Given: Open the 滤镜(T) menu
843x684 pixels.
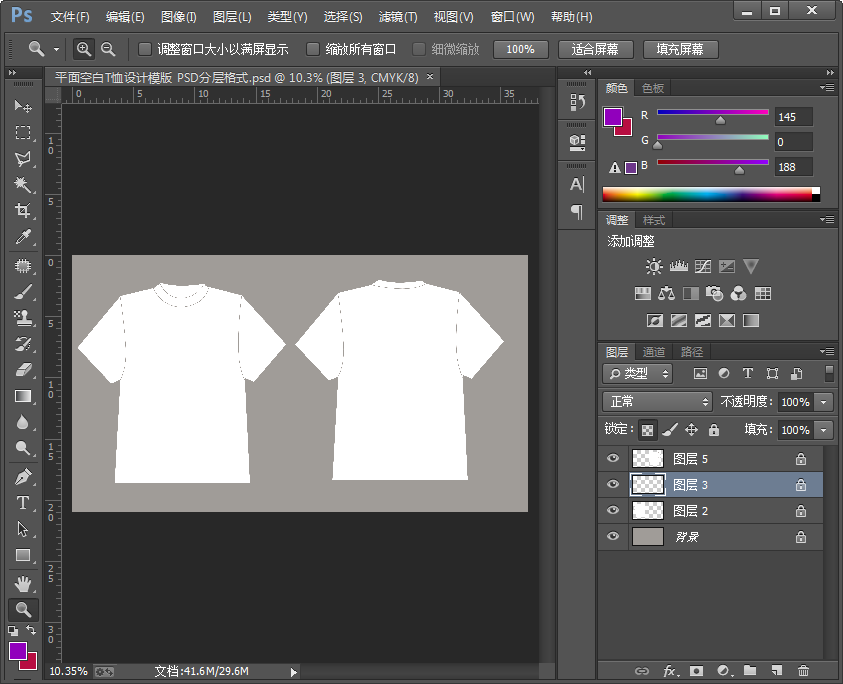Looking at the screenshot, I should 398,17.
